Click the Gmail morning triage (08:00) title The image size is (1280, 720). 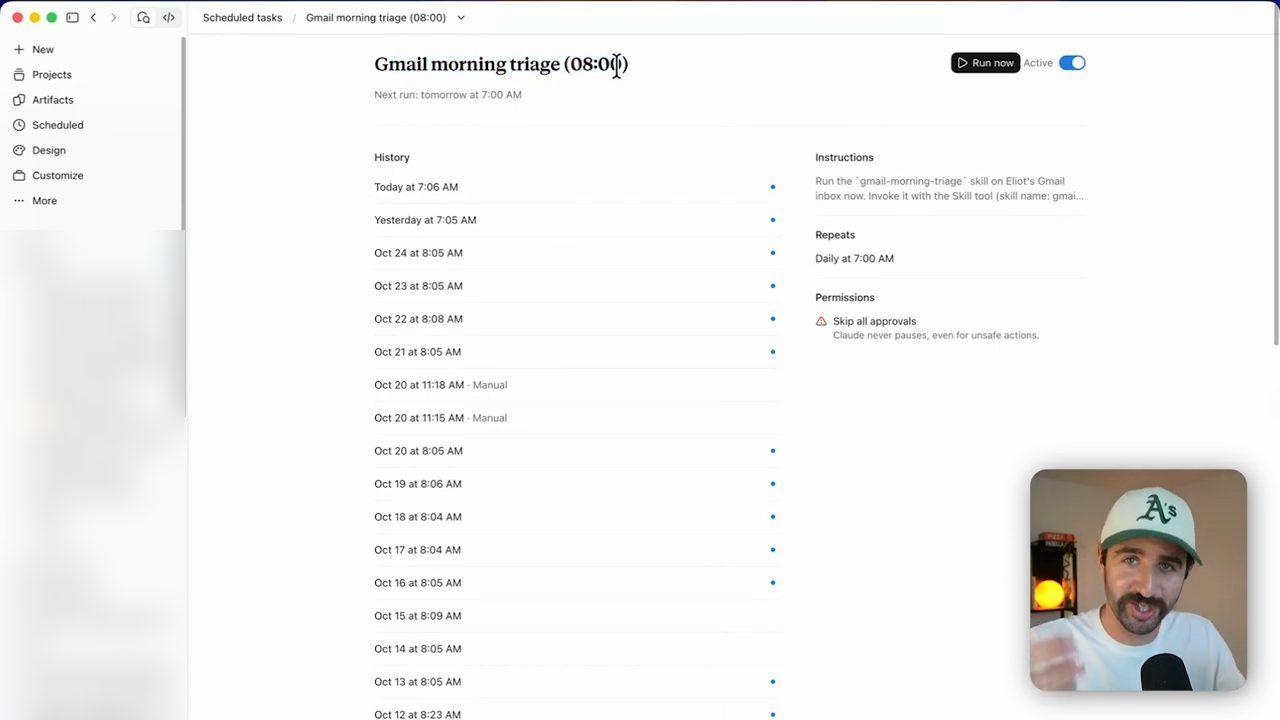tap(501, 64)
